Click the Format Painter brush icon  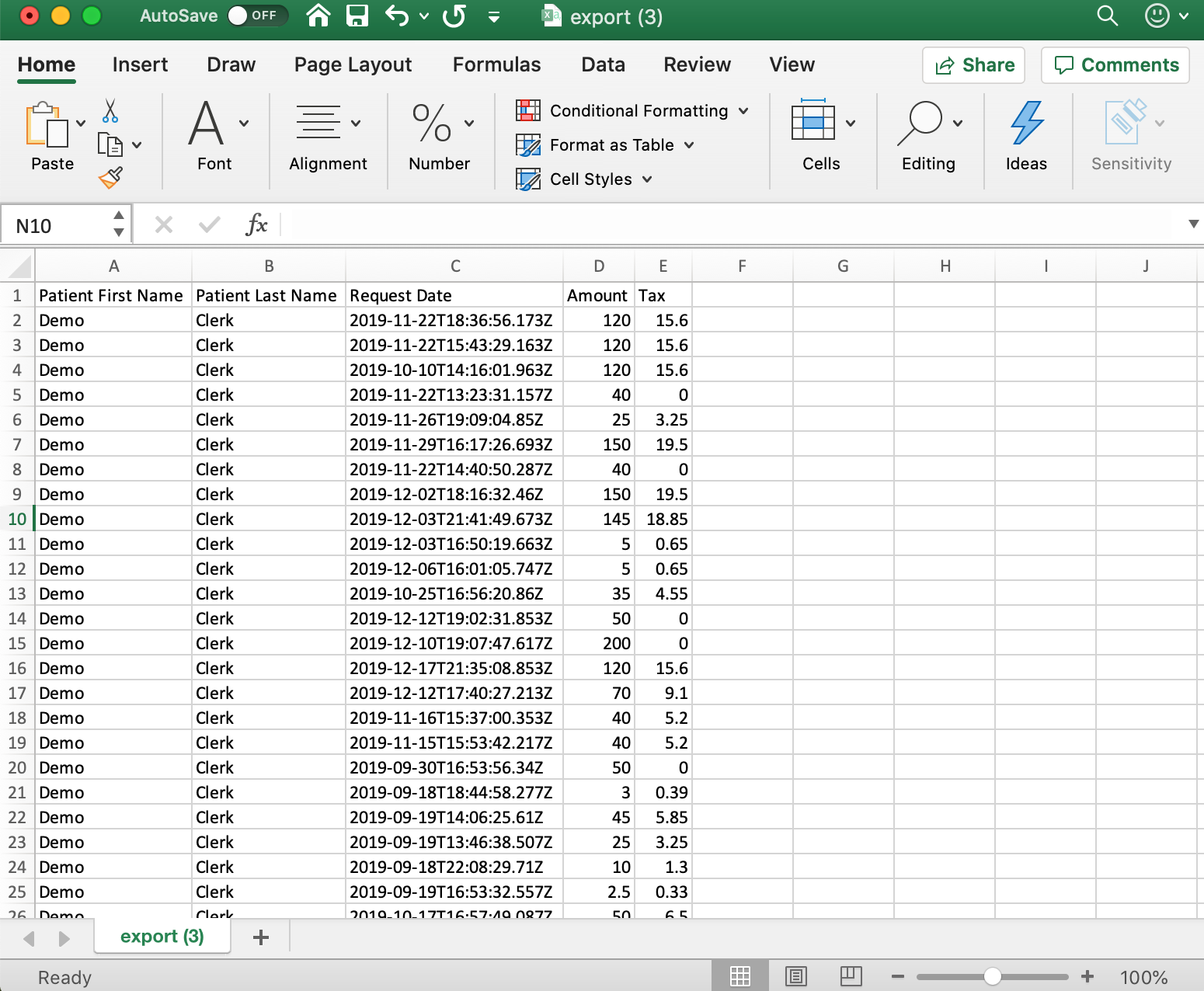[x=110, y=178]
